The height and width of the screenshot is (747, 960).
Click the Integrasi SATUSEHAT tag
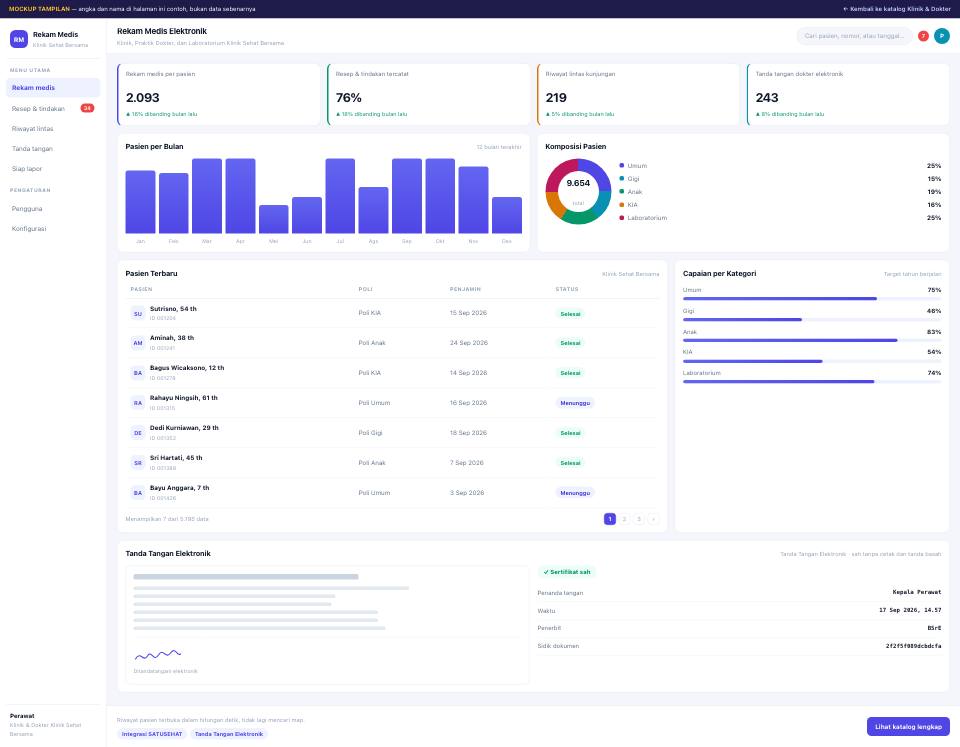[x=152, y=734]
